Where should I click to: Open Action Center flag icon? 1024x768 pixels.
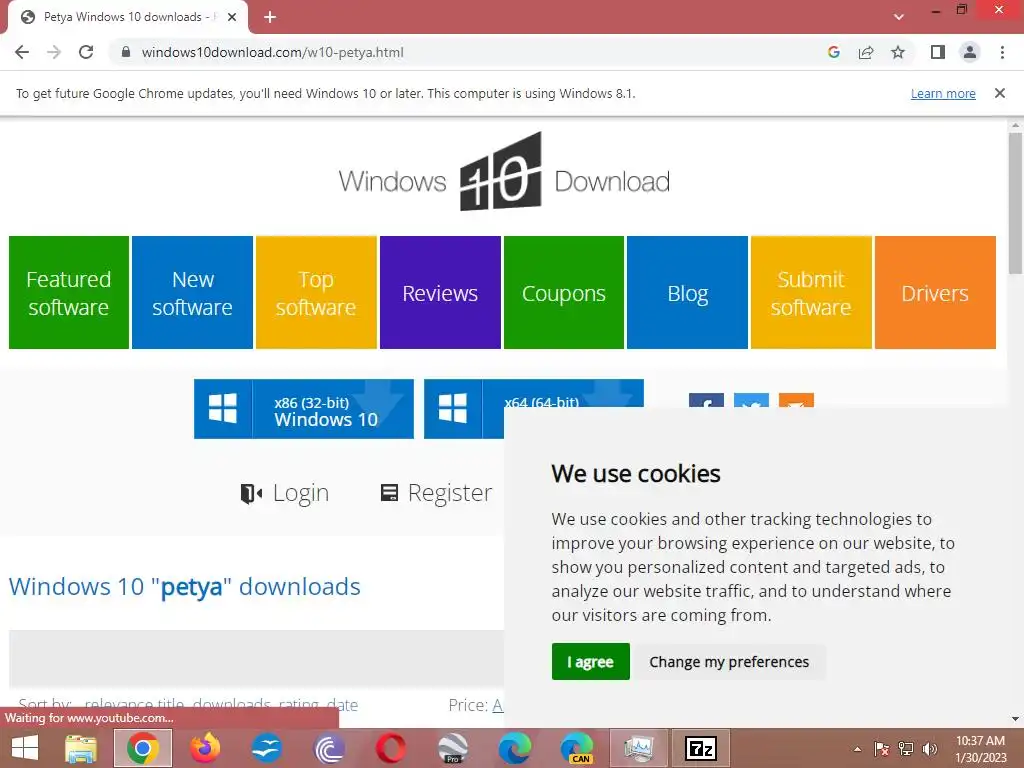(x=882, y=749)
